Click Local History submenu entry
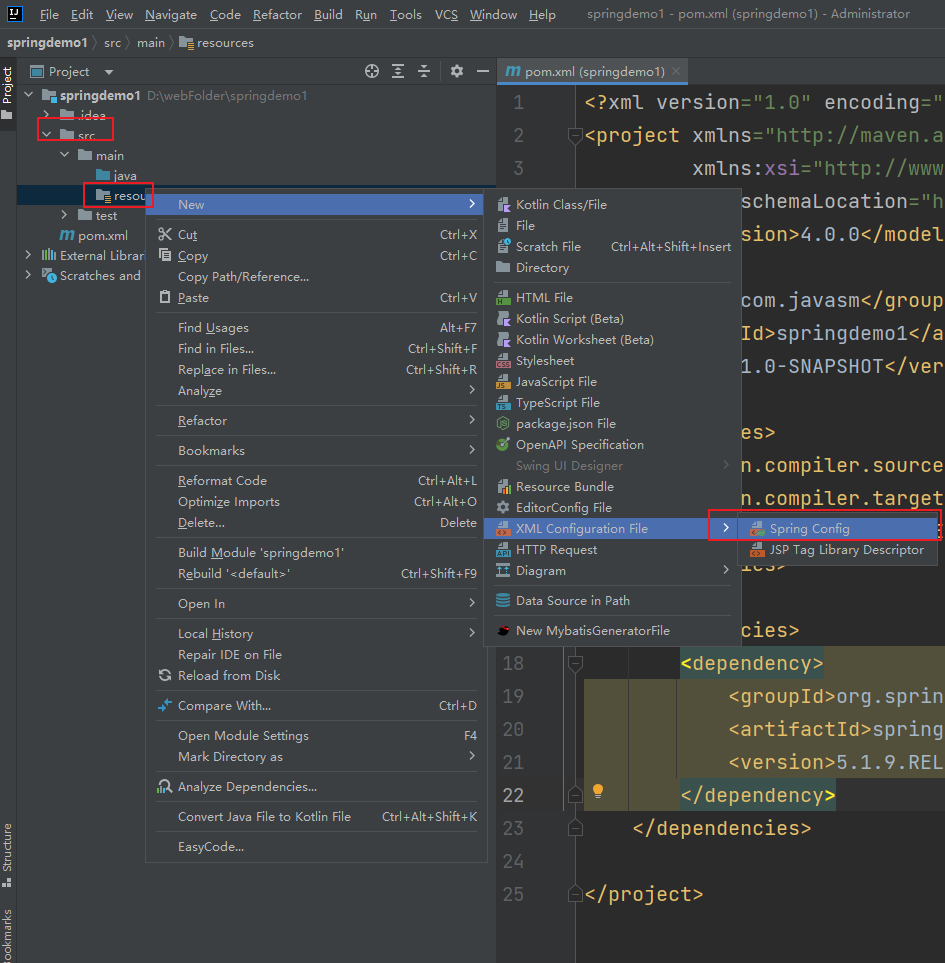Screen dimensions: 945x963 click(316, 634)
